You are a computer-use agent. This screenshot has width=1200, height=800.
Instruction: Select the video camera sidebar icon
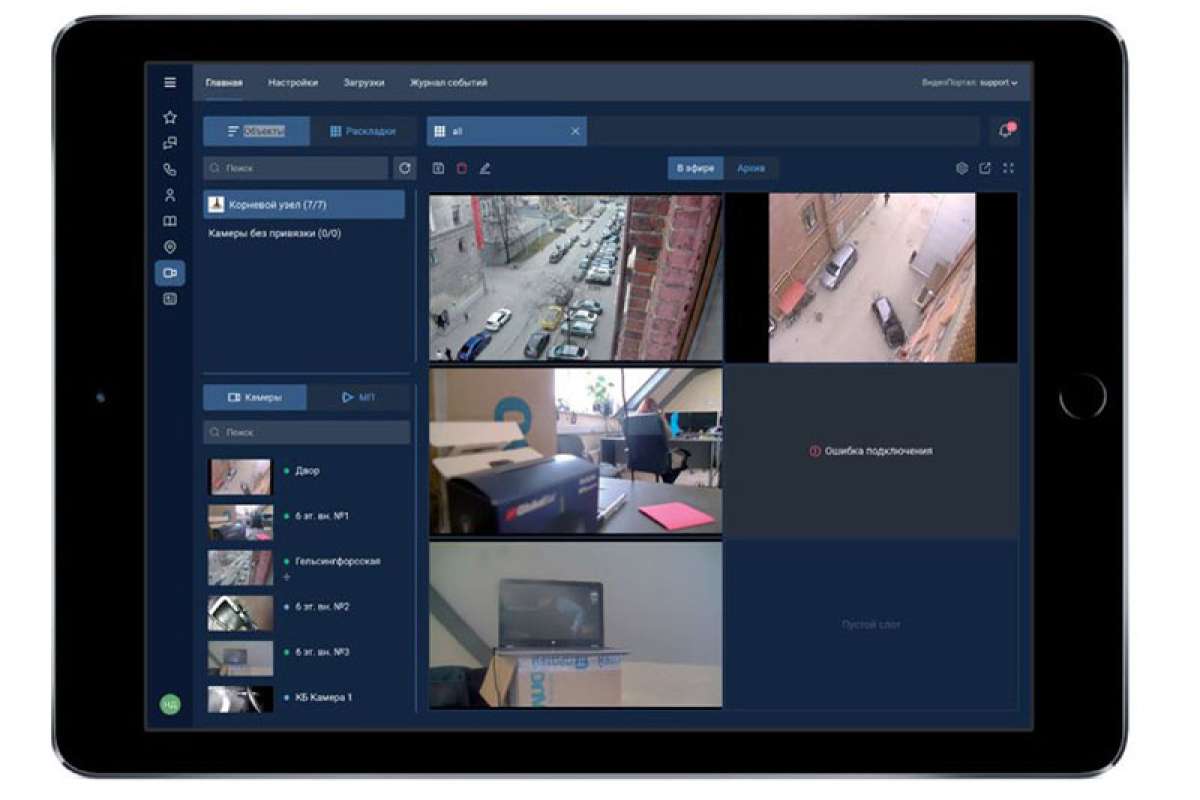170,273
